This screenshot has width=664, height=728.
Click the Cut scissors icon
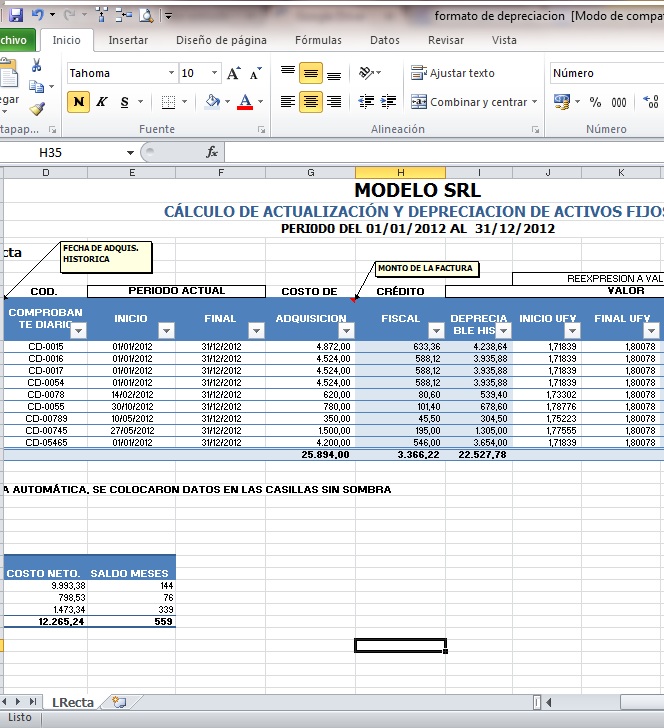coord(37,65)
